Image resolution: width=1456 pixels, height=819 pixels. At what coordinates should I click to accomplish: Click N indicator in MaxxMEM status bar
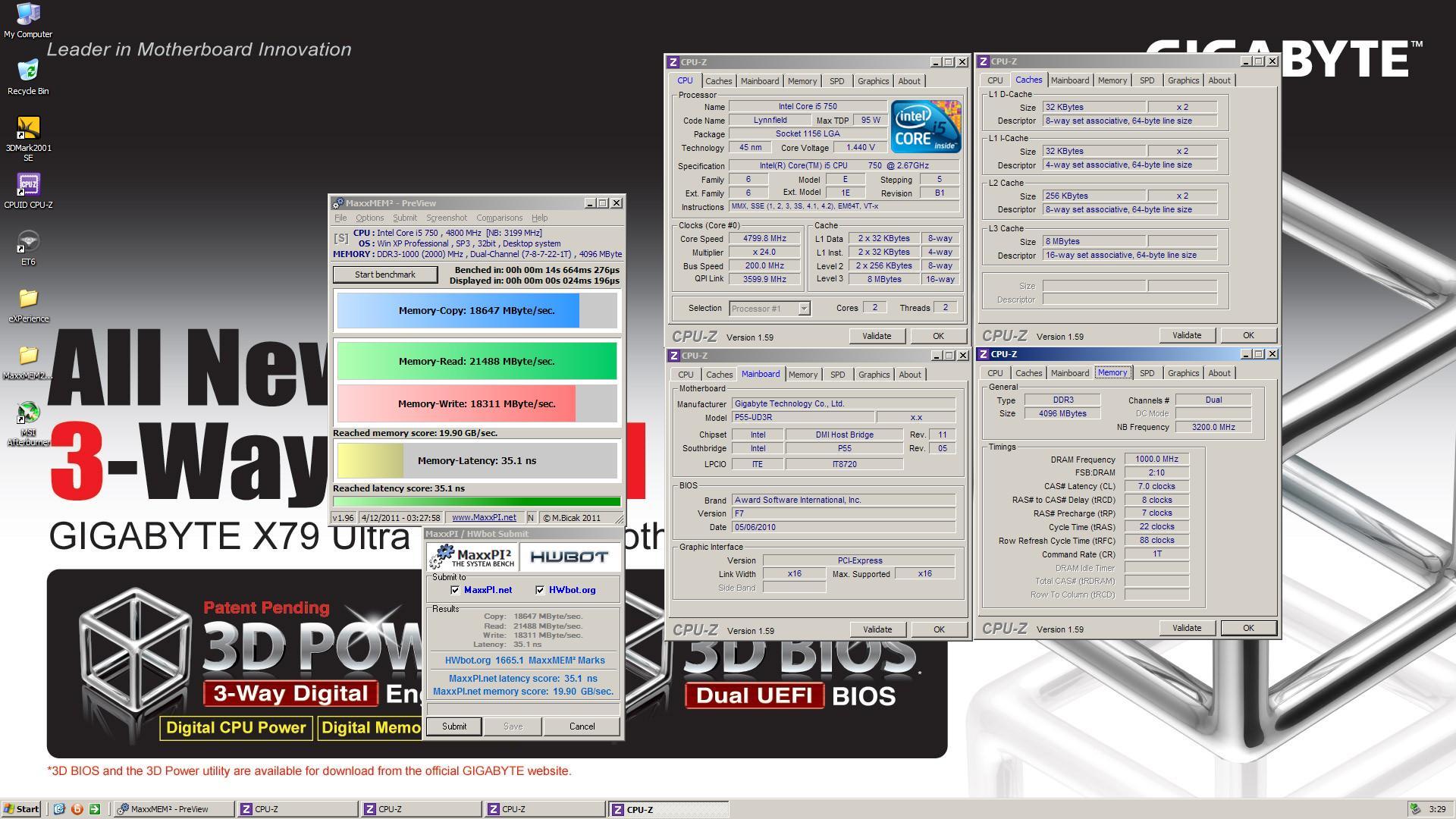pos(531,517)
